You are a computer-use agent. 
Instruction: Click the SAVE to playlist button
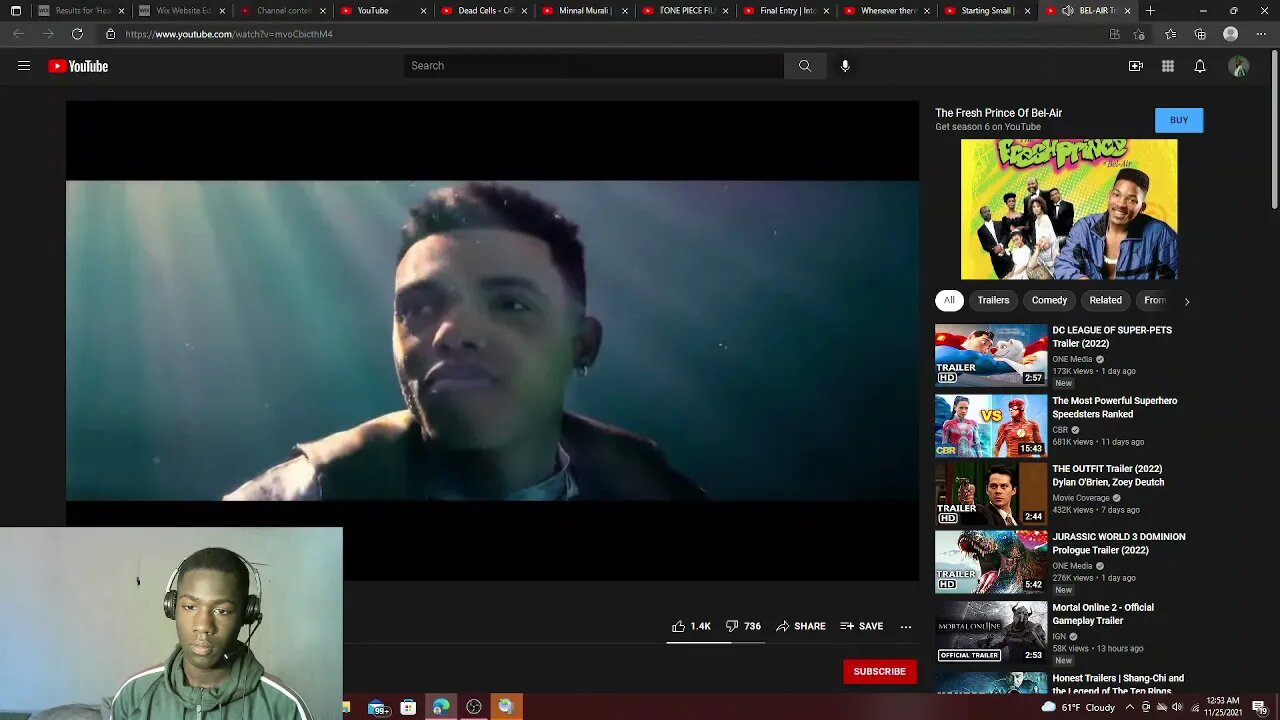tap(862, 626)
